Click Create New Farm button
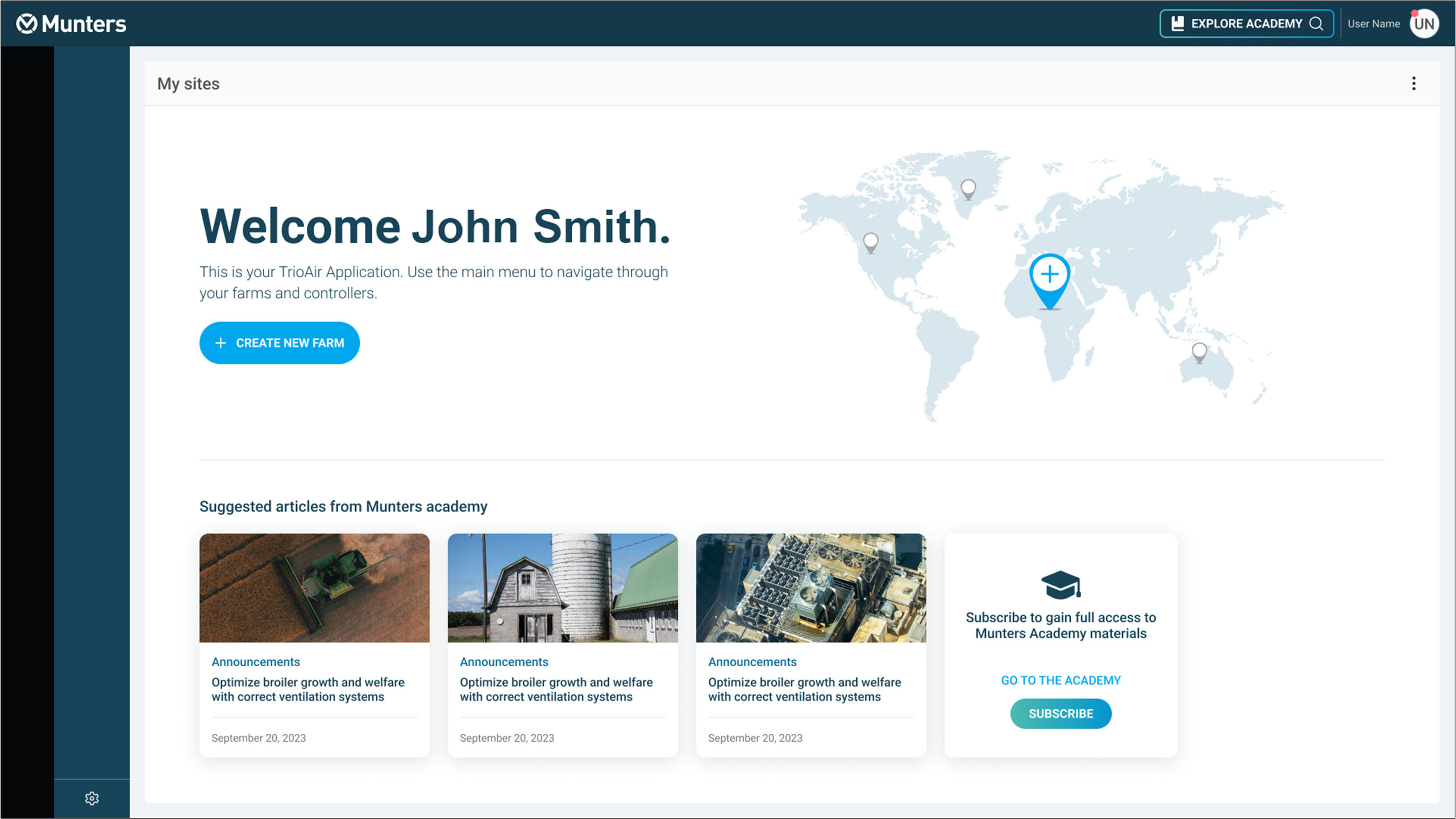This screenshot has height=819, width=1456. (x=279, y=342)
